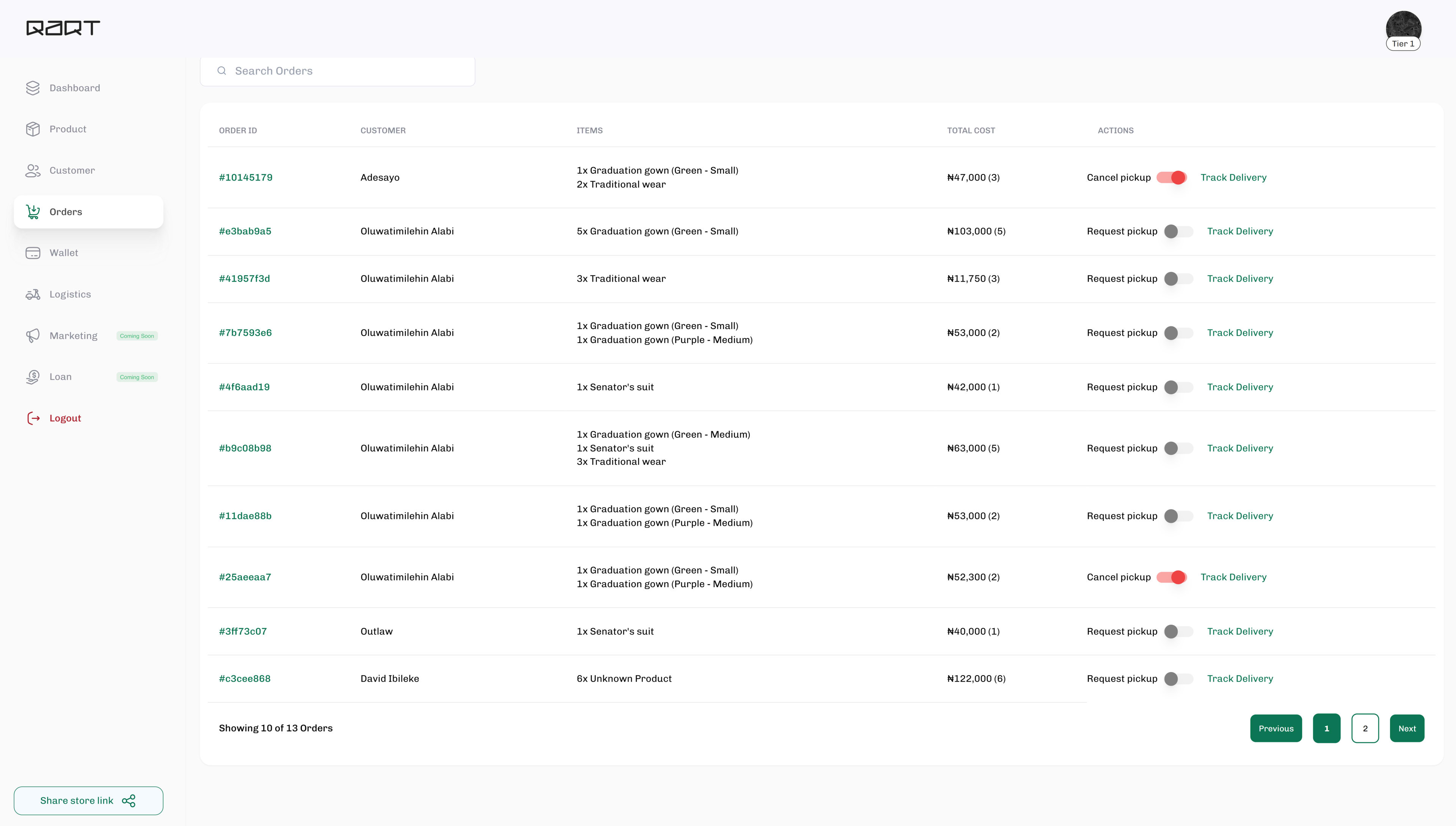The height and width of the screenshot is (826, 1456).
Task: Open Dashboard from the sidebar menu
Action: click(x=74, y=88)
